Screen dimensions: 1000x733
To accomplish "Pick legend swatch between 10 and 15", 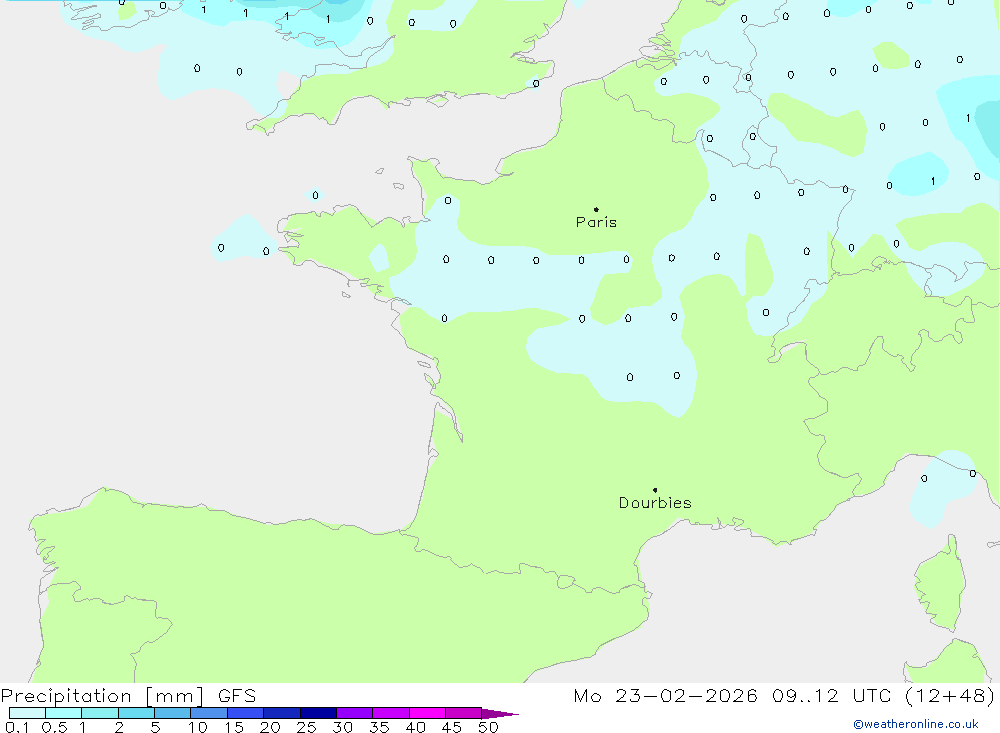I will pos(209,713).
